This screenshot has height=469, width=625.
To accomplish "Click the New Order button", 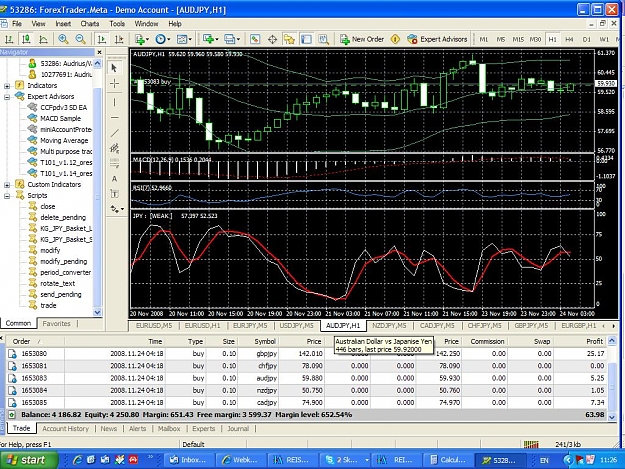I will (x=362, y=39).
